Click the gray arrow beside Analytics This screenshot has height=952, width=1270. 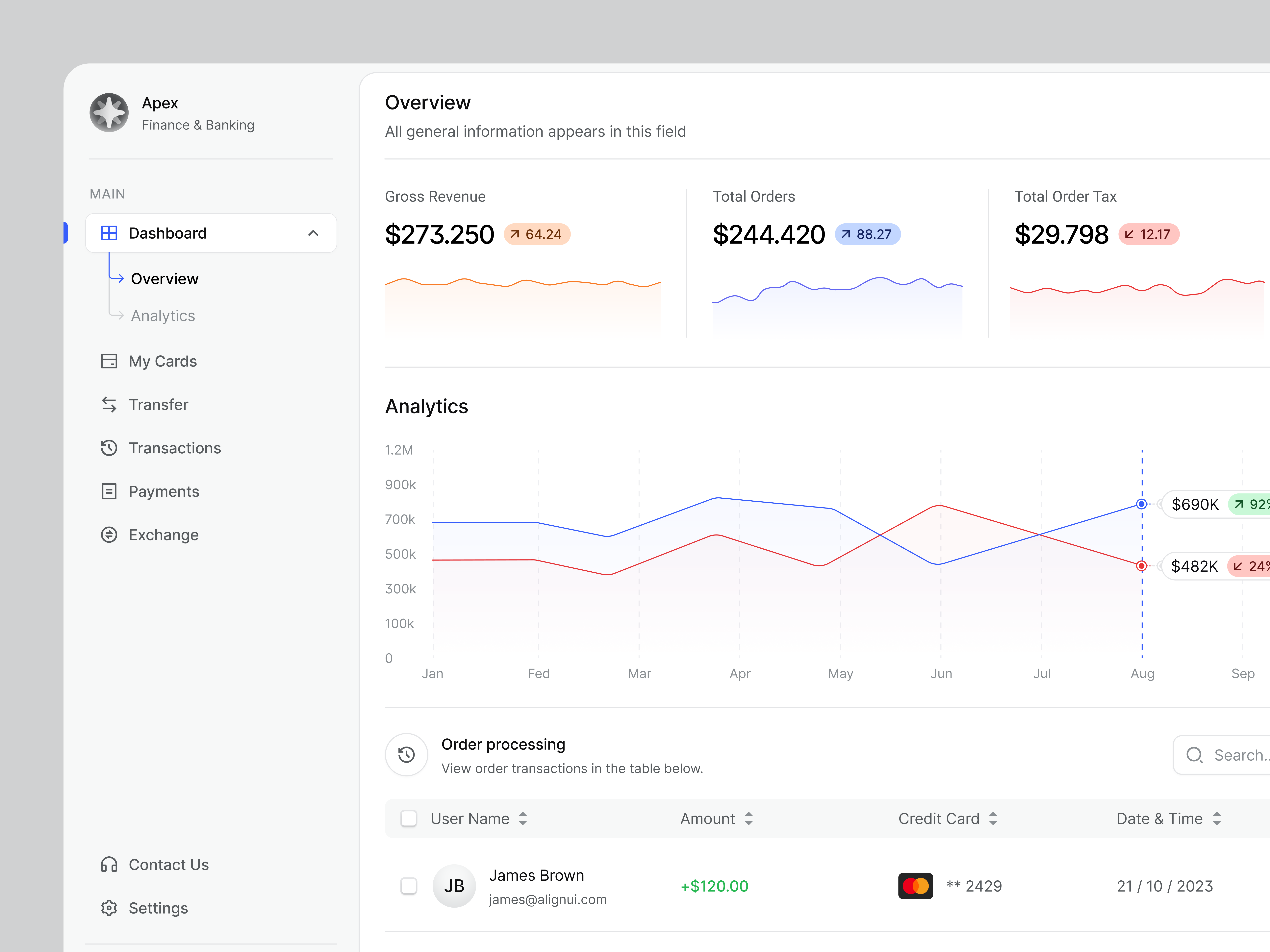pos(116,315)
